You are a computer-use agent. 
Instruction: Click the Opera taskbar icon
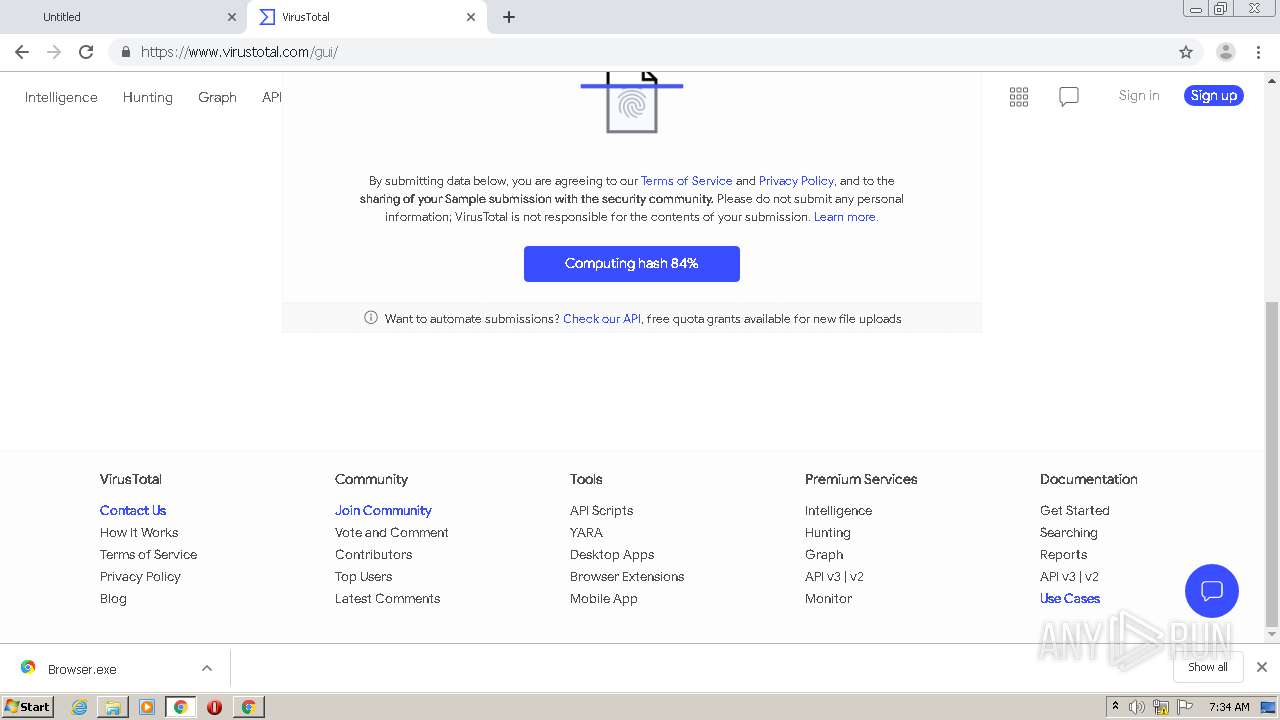[x=214, y=707]
